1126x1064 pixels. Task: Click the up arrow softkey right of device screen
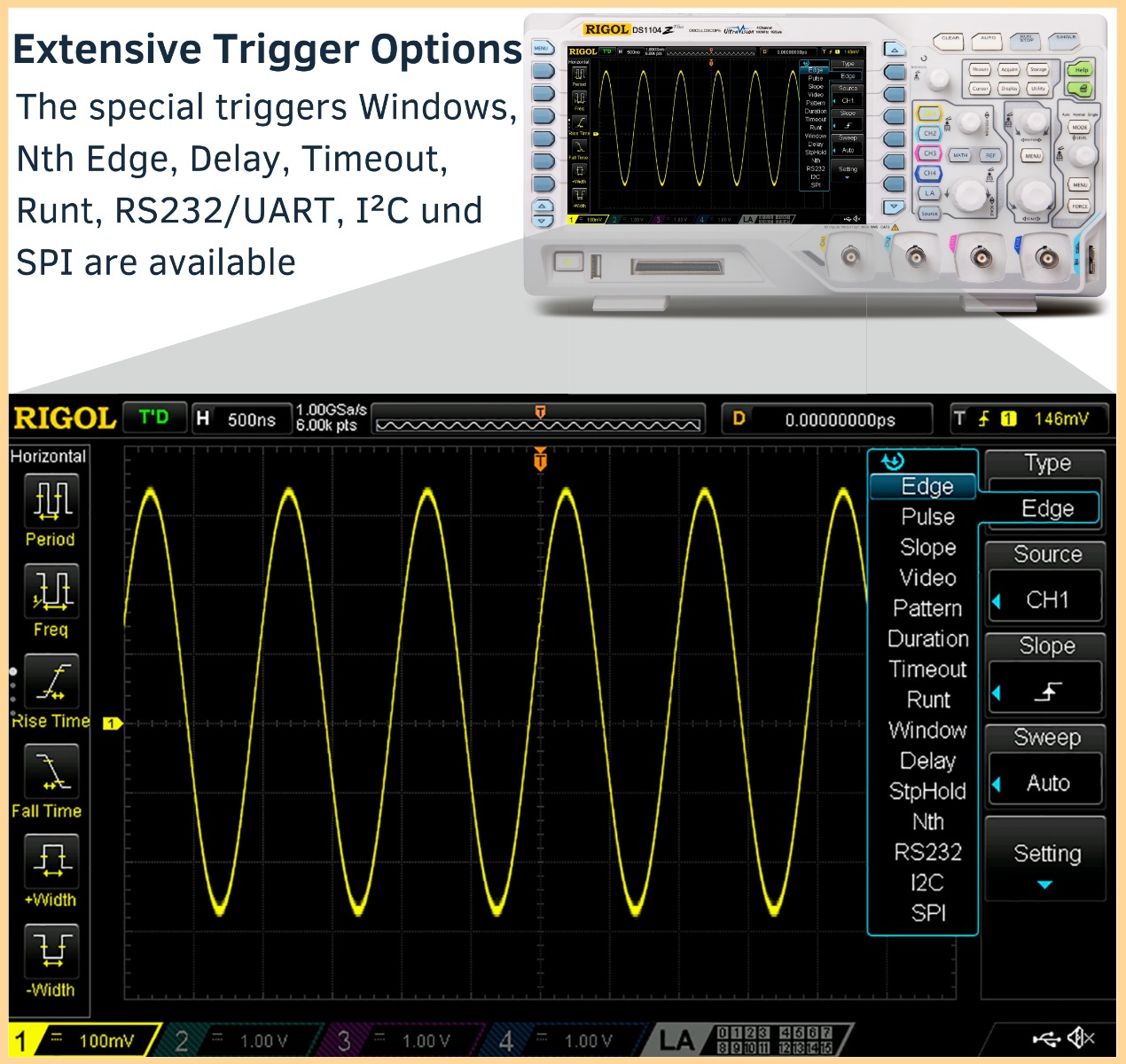coord(895,49)
